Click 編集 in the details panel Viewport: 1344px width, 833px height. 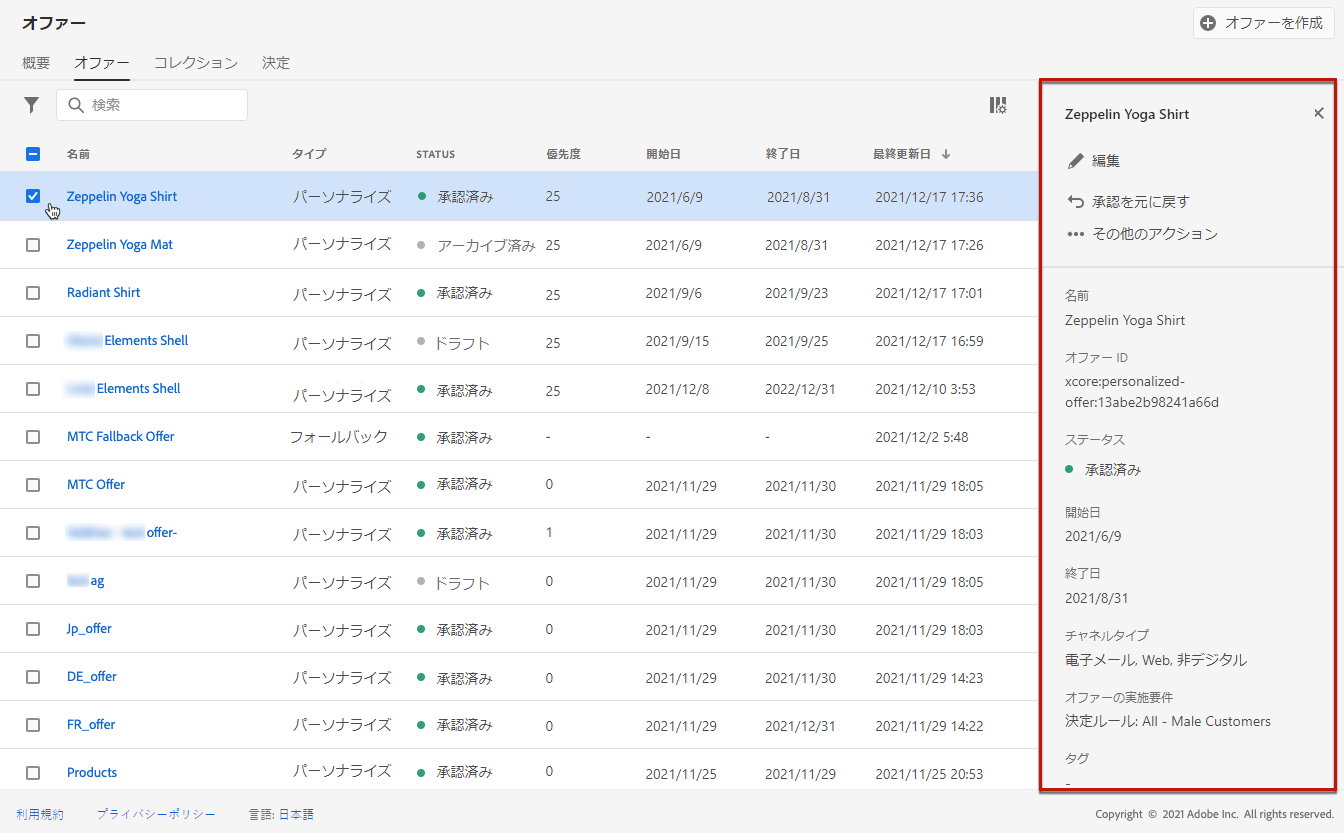[x=1106, y=161]
